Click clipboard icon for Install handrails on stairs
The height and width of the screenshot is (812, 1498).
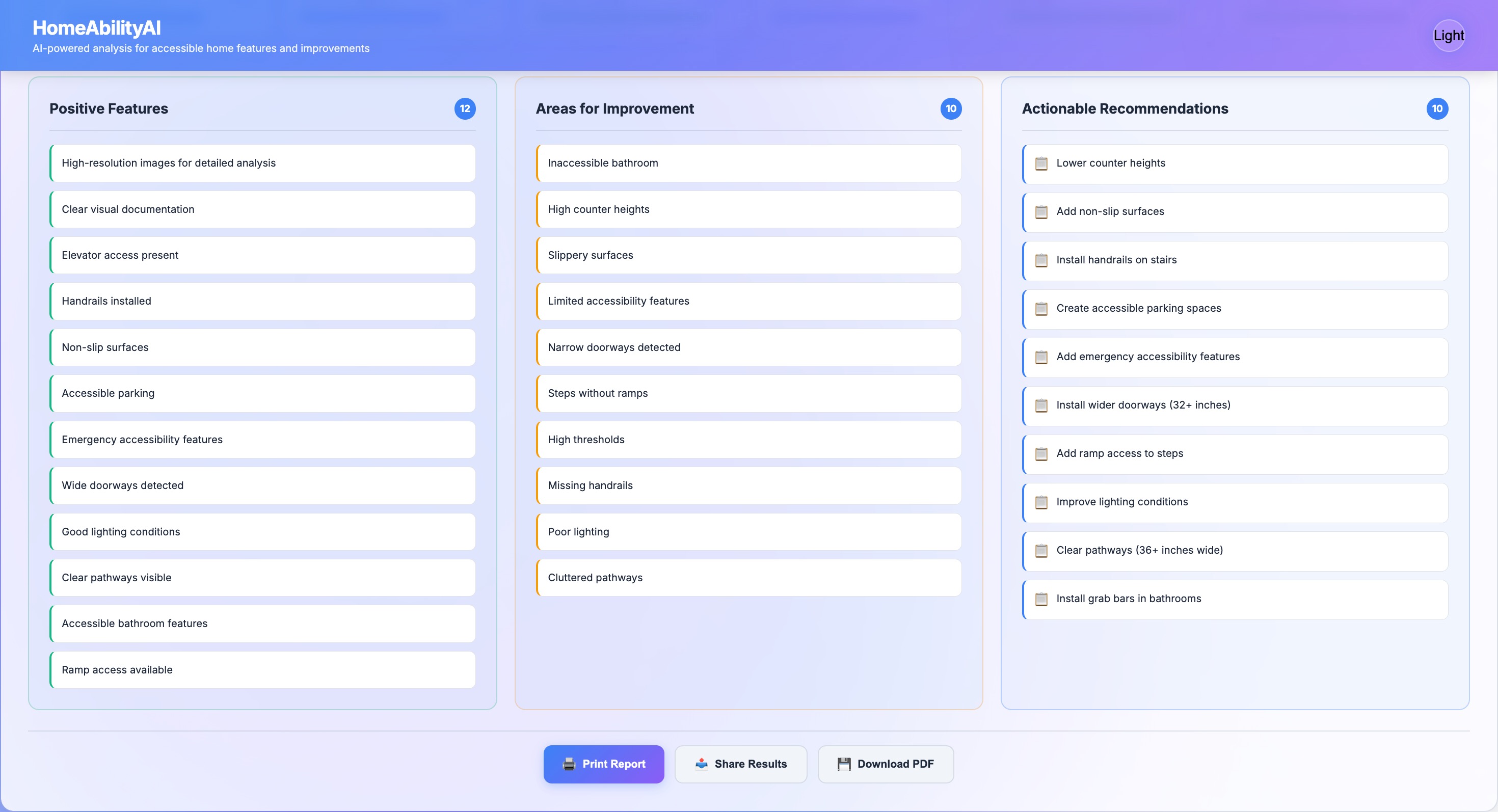(1041, 260)
